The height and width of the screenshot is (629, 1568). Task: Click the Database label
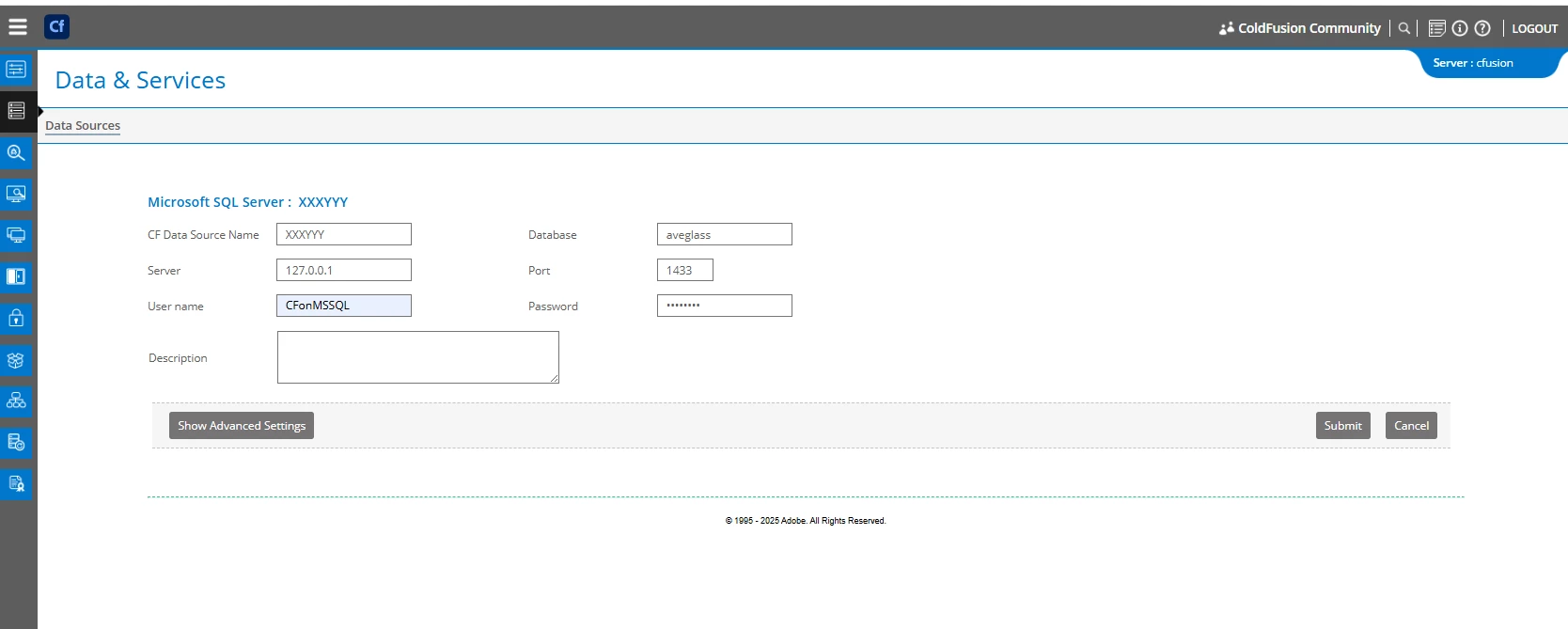[553, 235]
